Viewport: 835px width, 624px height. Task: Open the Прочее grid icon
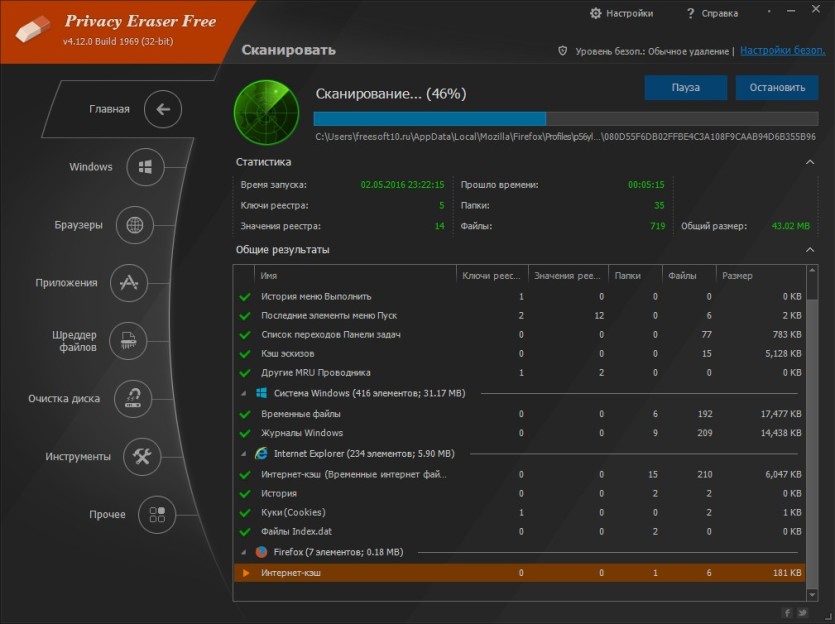click(157, 514)
